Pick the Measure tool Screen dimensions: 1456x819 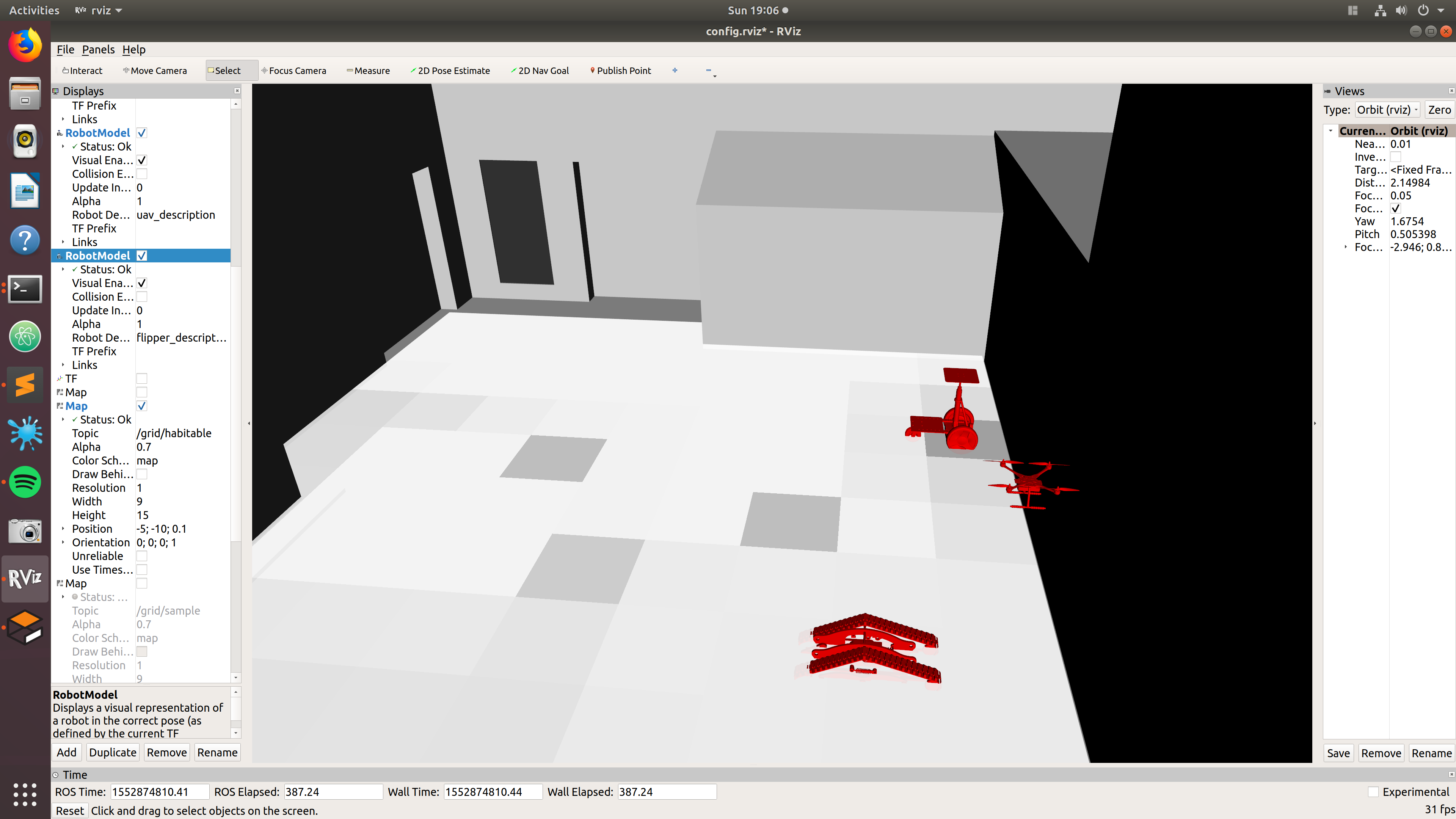[368, 71]
